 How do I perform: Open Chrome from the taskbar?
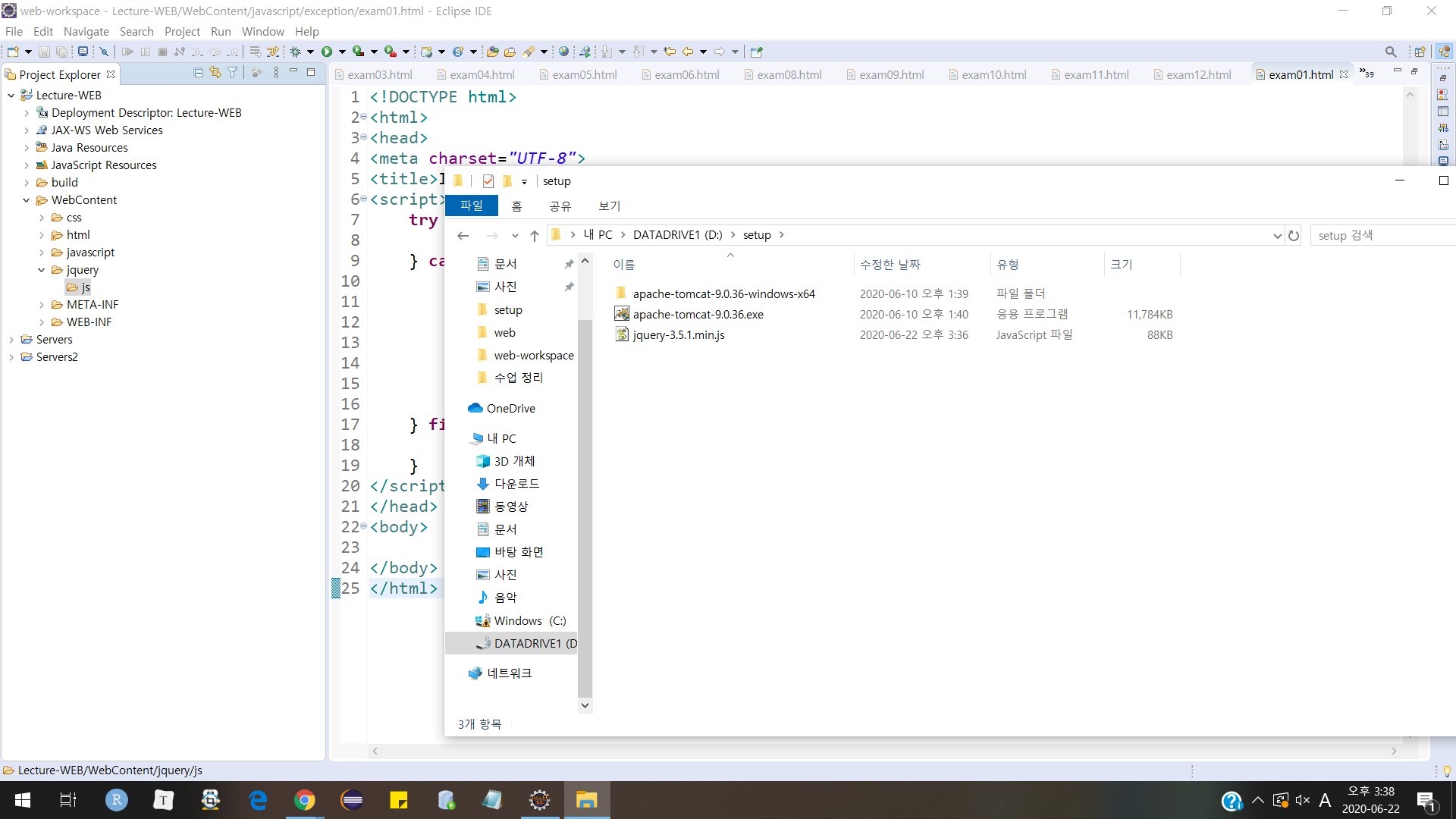(x=304, y=800)
